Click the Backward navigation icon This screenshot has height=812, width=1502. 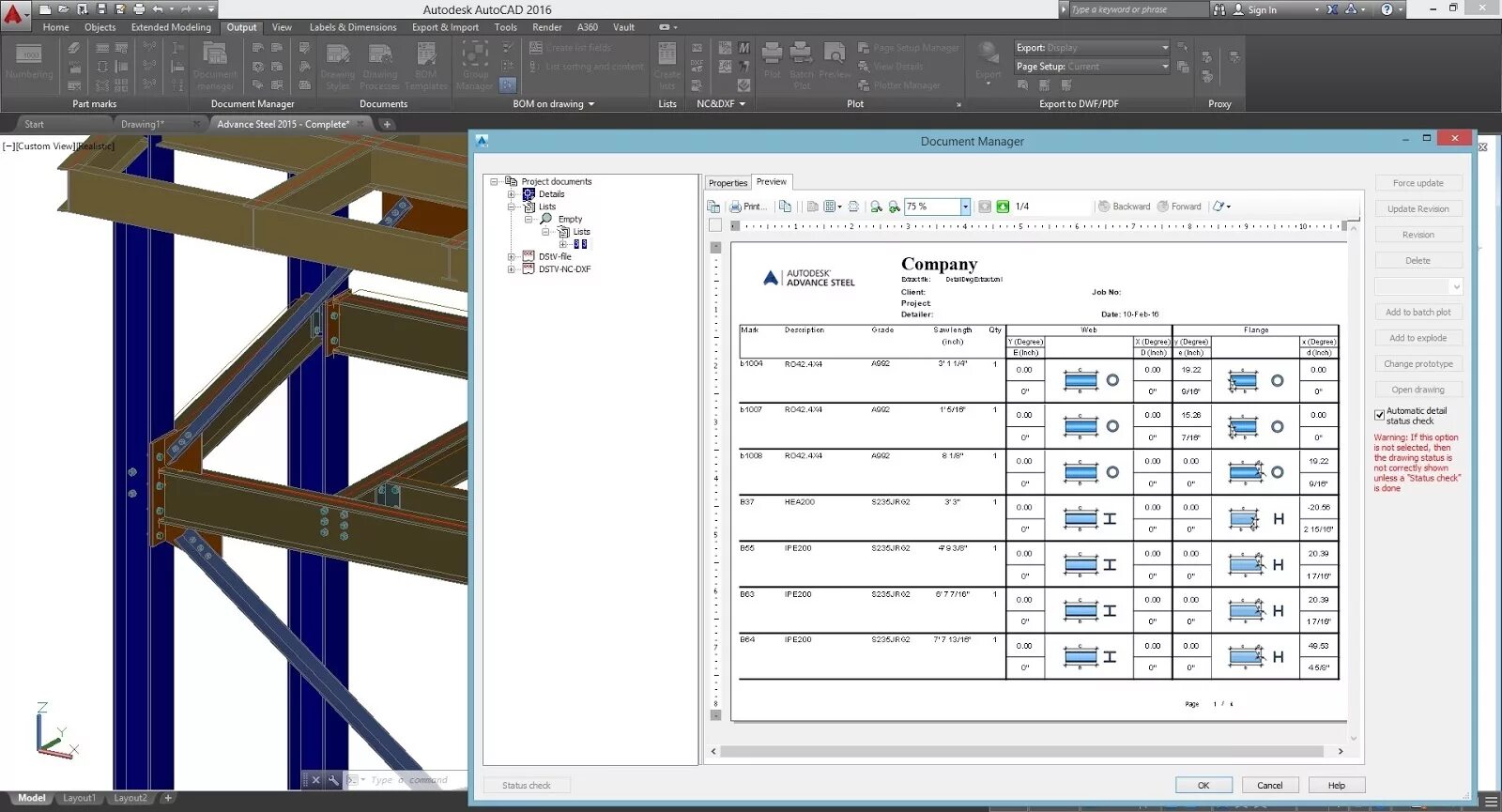point(1104,207)
